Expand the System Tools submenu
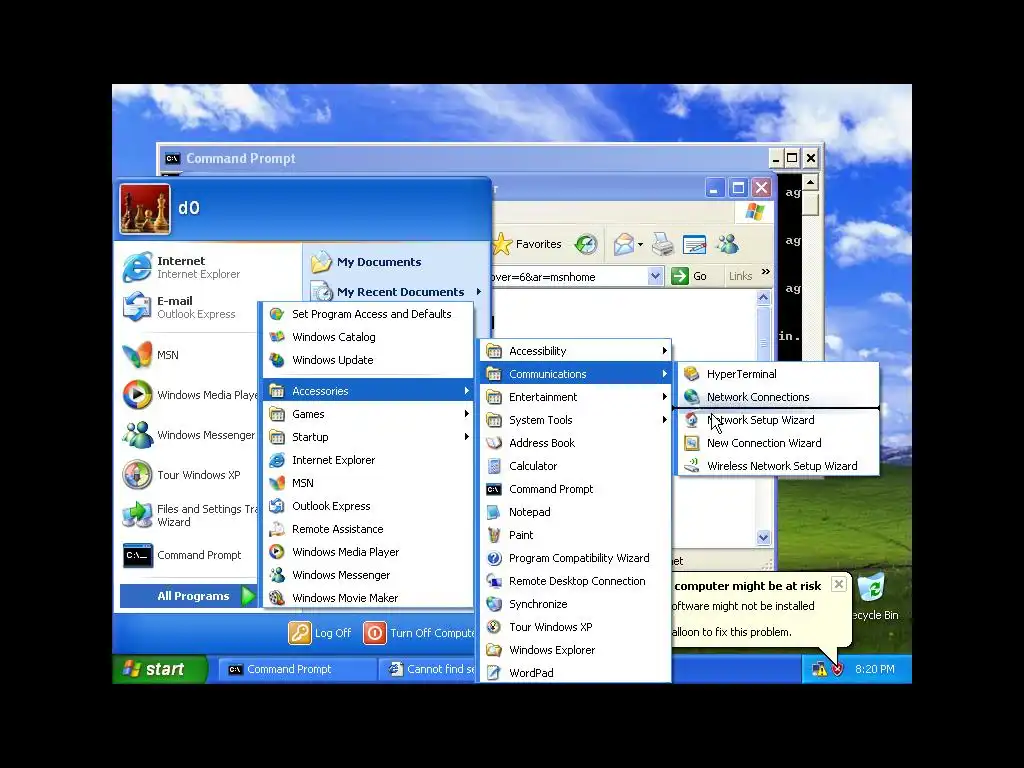Screen dimensions: 1024x768 (575, 420)
